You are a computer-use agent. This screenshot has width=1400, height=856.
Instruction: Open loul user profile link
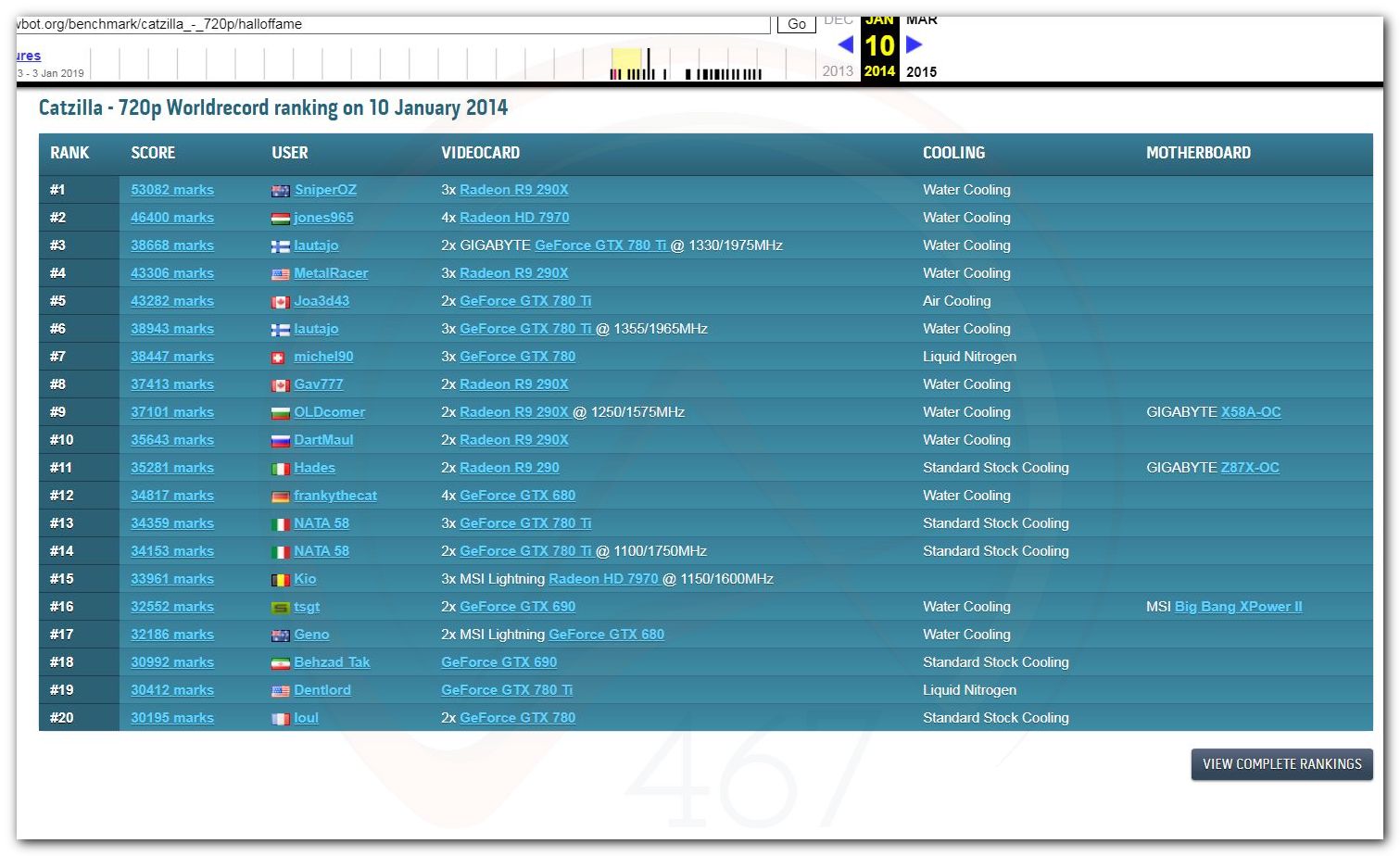(x=306, y=718)
